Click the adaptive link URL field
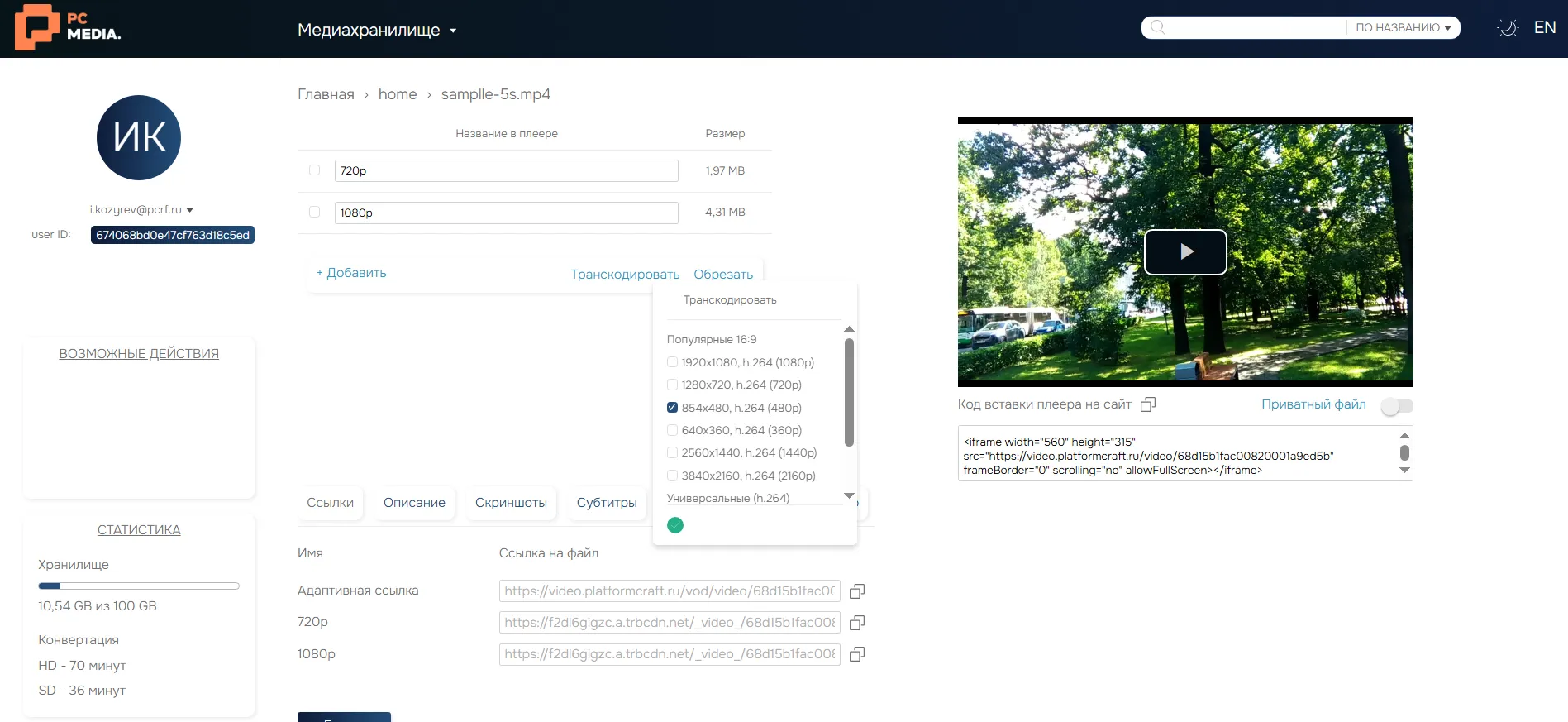This screenshot has width=1568, height=722. pos(670,591)
